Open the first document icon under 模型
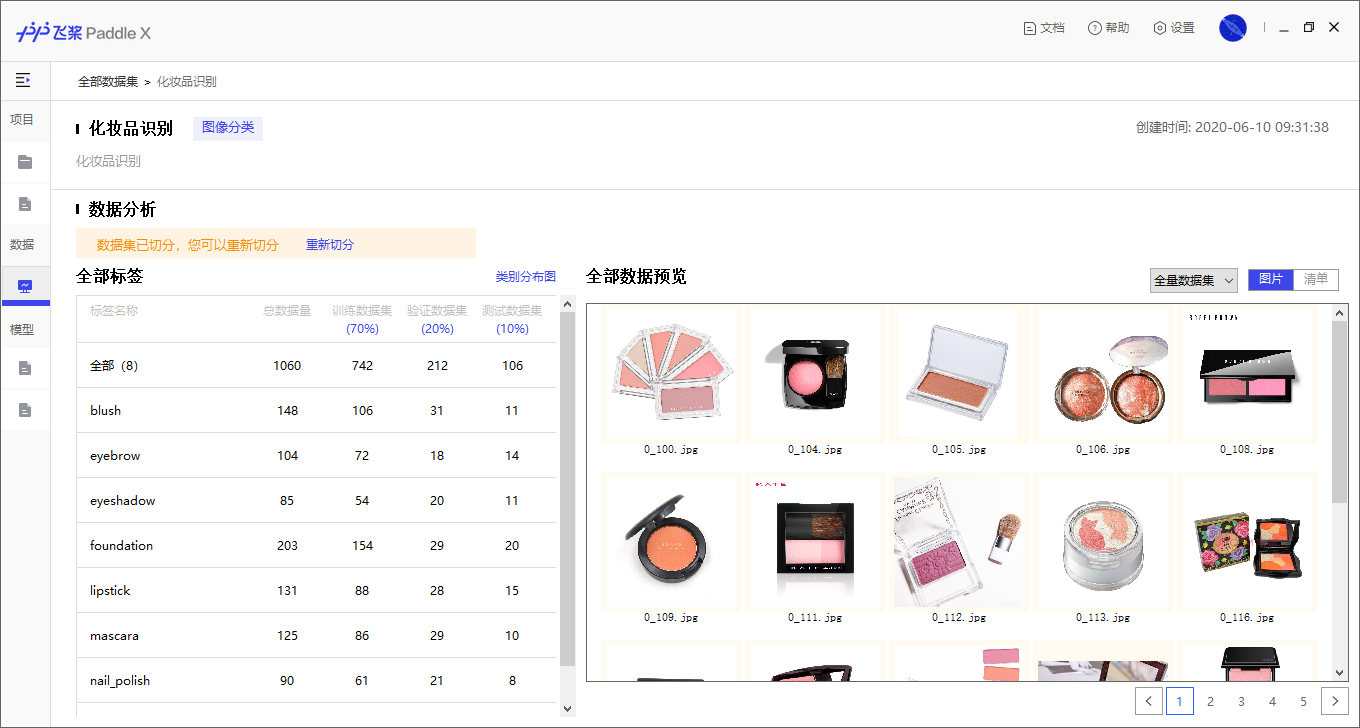 pos(25,368)
